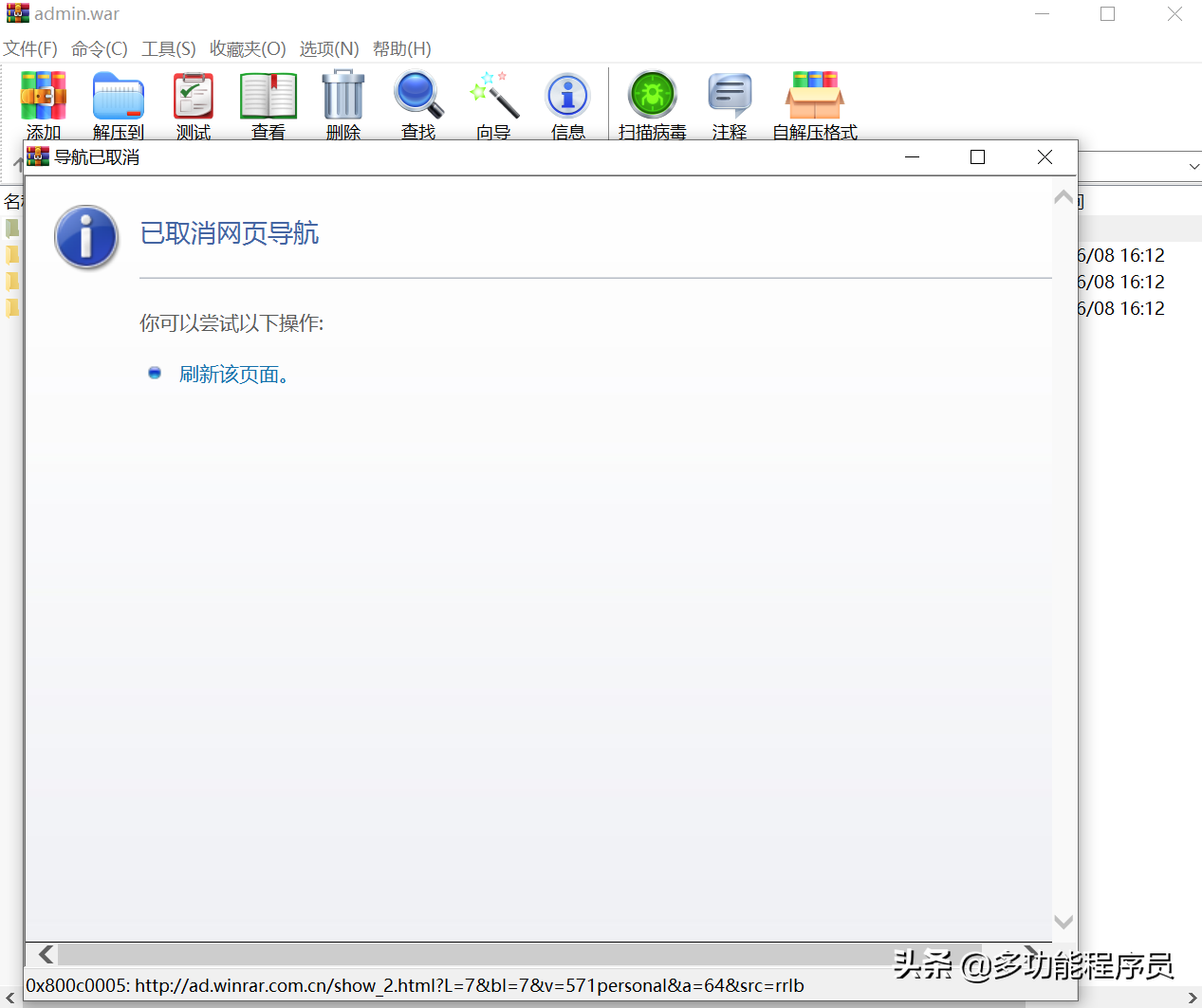The image size is (1202, 1008).
Task: Open the Commands (命令) menu
Action: pyautogui.click(x=100, y=48)
